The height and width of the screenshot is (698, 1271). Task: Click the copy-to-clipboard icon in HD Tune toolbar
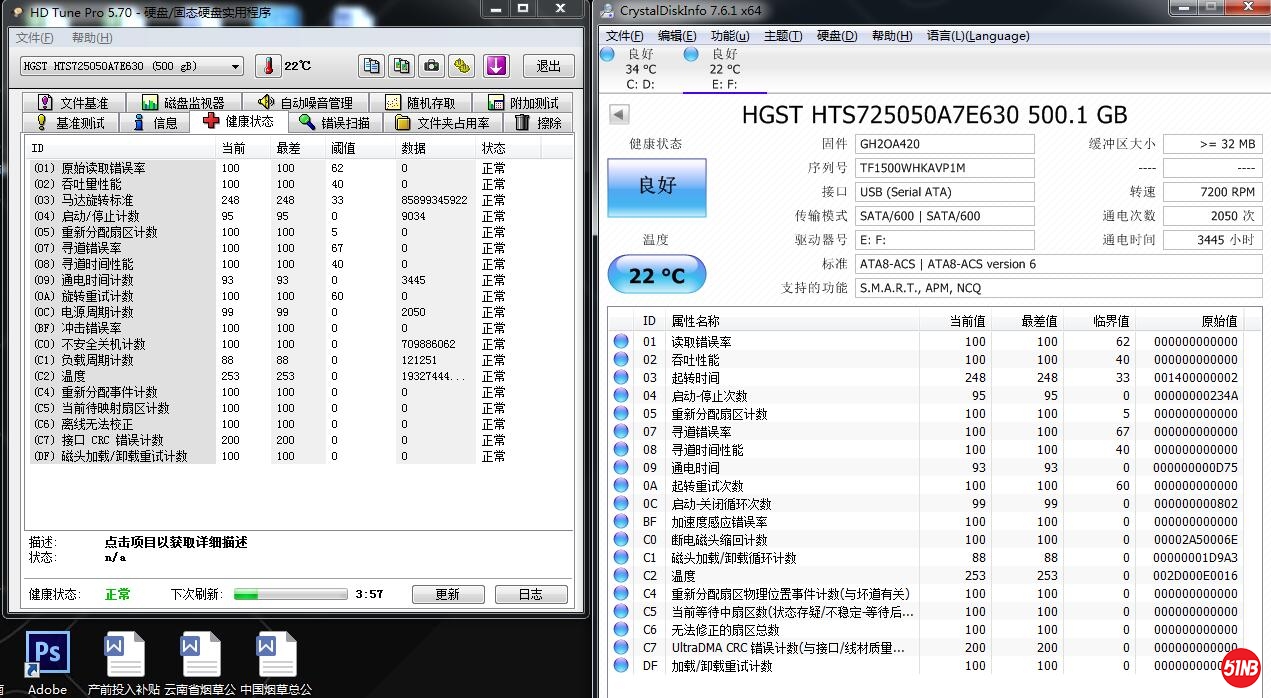(x=371, y=66)
